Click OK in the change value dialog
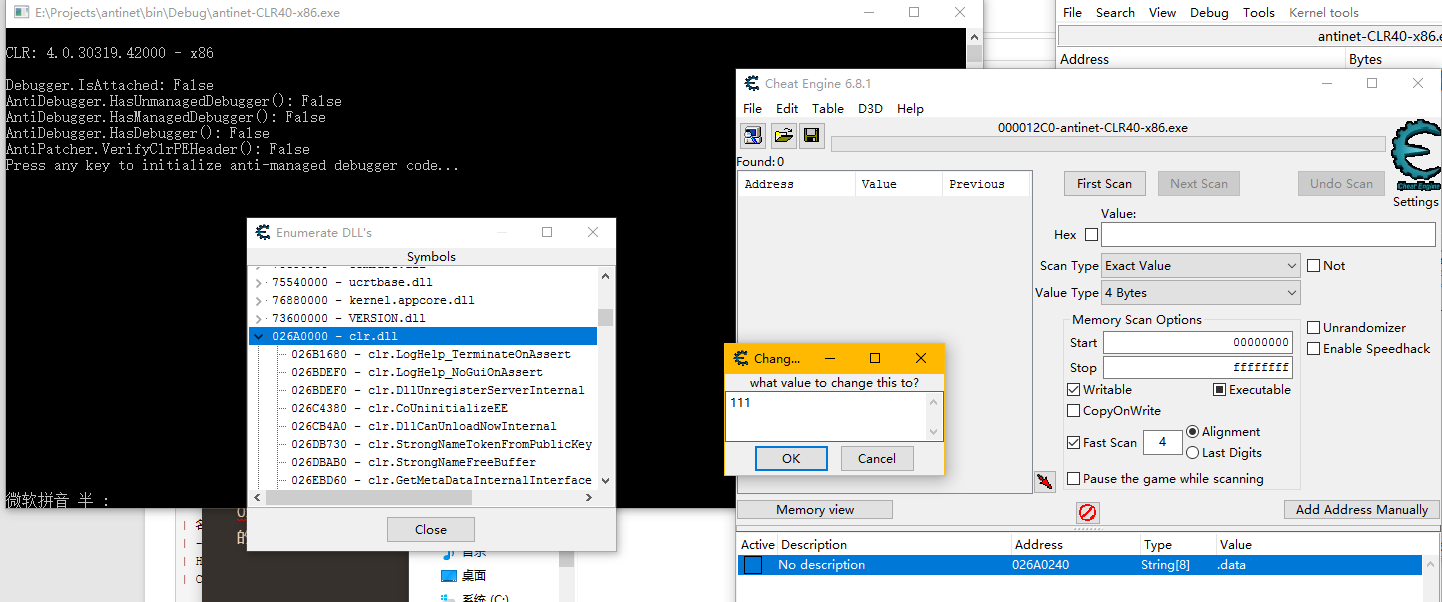The image size is (1442, 602). pos(790,458)
